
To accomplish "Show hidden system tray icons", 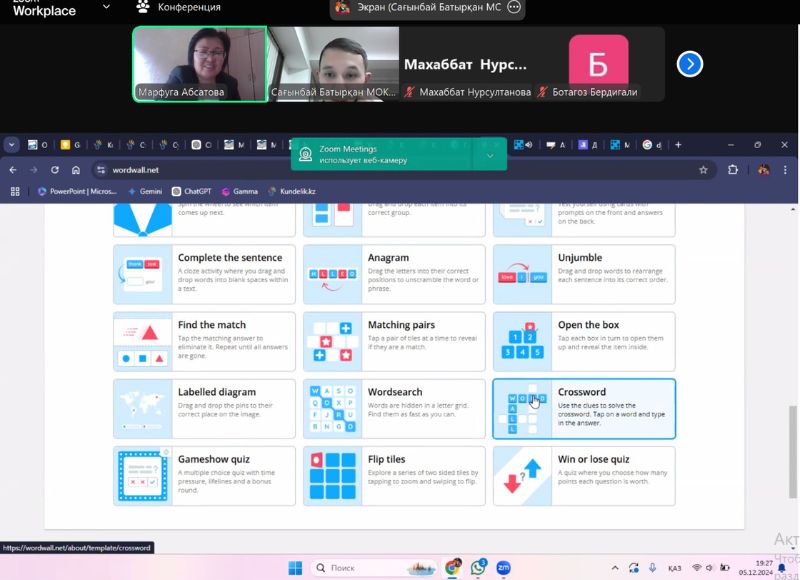I will click(651, 568).
